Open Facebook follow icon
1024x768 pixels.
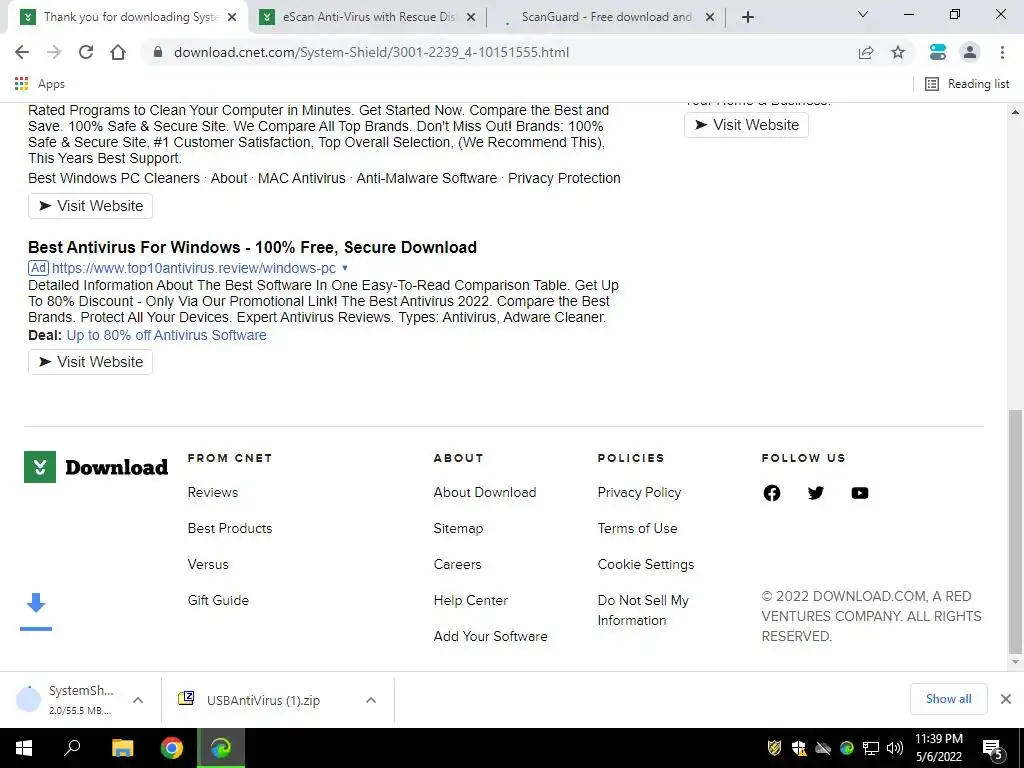(x=772, y=493)
